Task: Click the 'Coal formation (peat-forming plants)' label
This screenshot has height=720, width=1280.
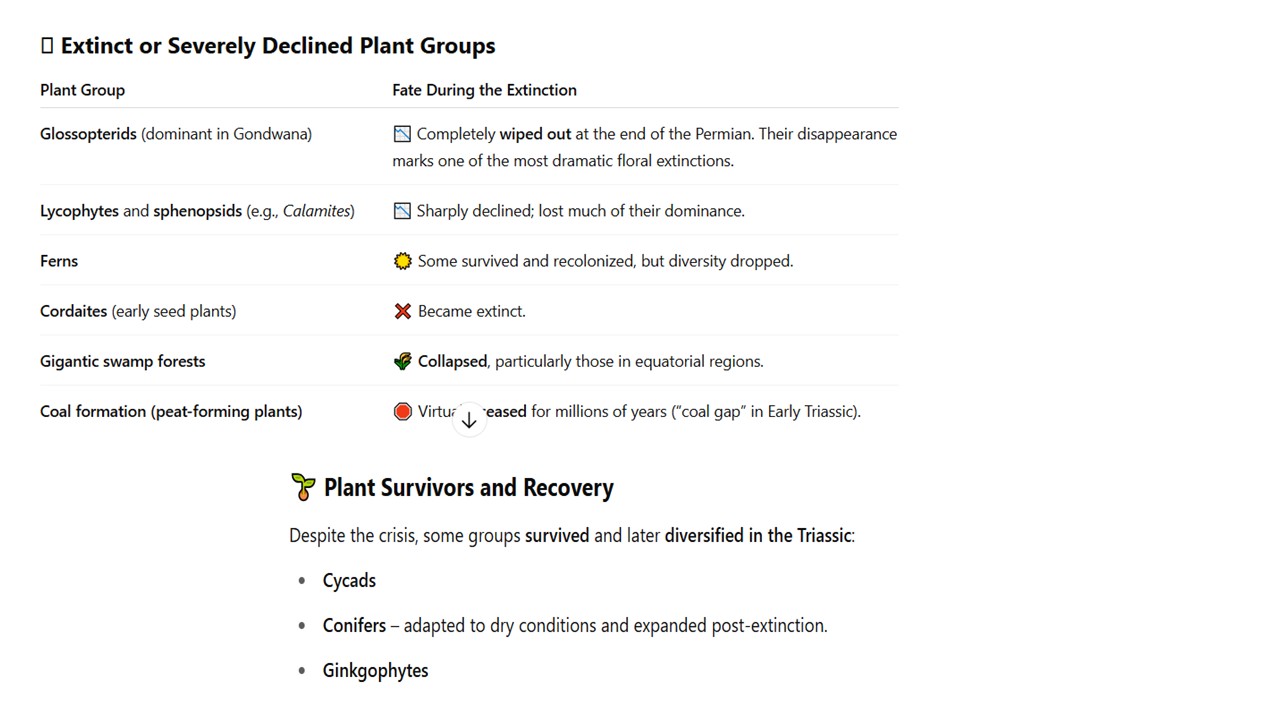Action: pos(171,411)
